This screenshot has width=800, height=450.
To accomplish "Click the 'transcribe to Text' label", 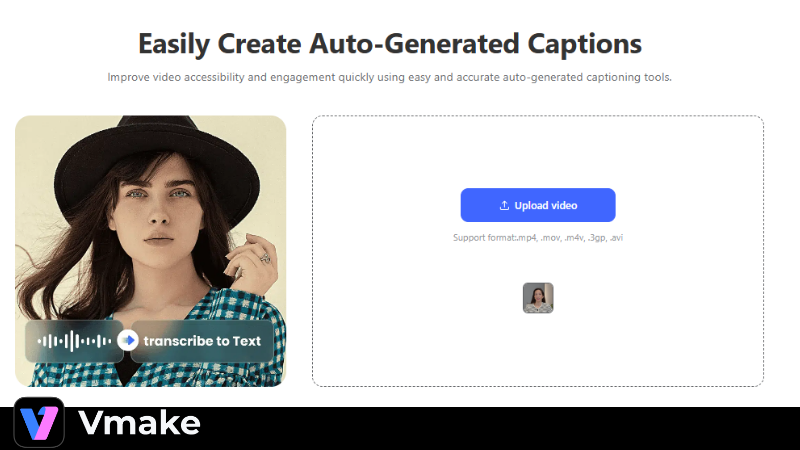I will [x=202, y=341].
